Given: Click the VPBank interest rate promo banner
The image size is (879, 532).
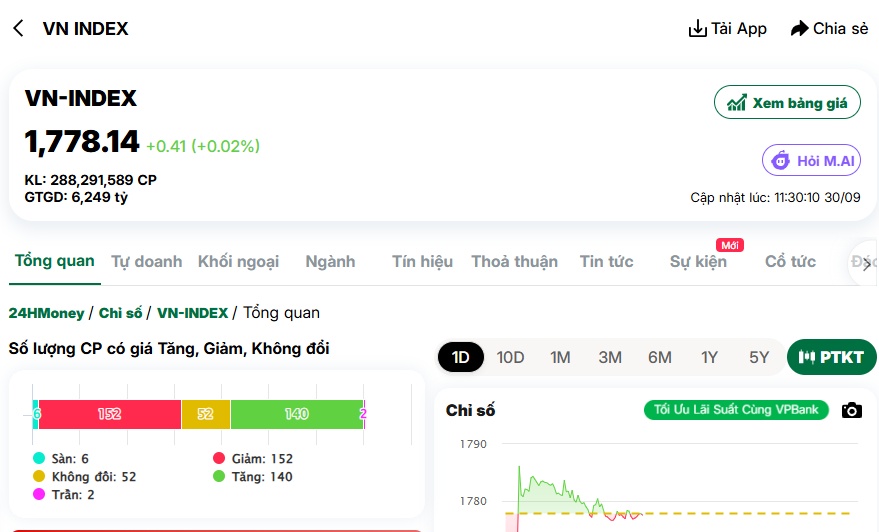Looking at the screenshot, I should coord(736,410).
